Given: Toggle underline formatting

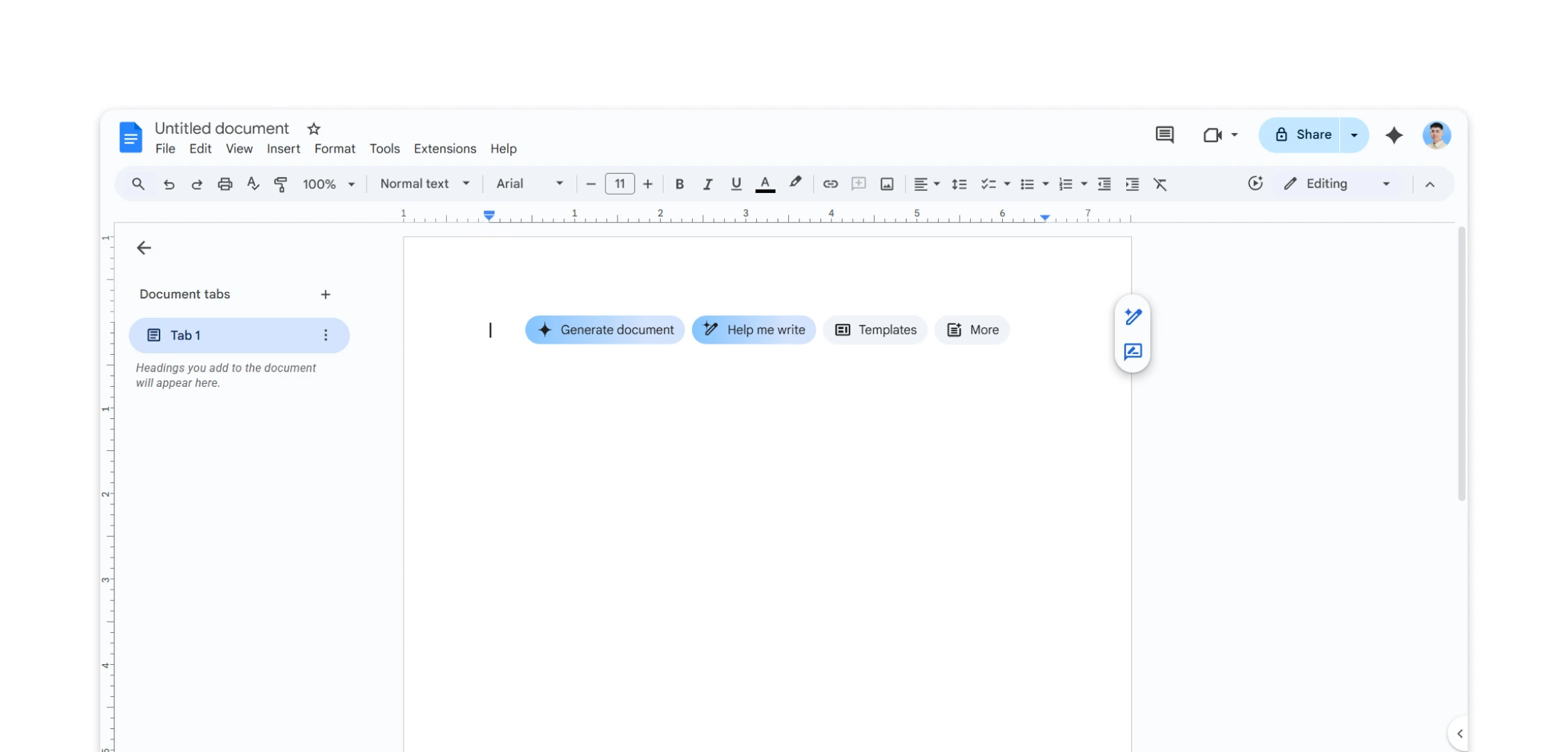Looking at the screenshot, I should [736, 184].
